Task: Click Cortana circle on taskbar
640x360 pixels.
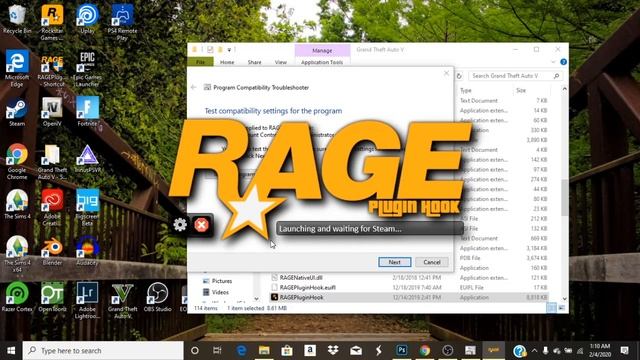Action: 195,350
